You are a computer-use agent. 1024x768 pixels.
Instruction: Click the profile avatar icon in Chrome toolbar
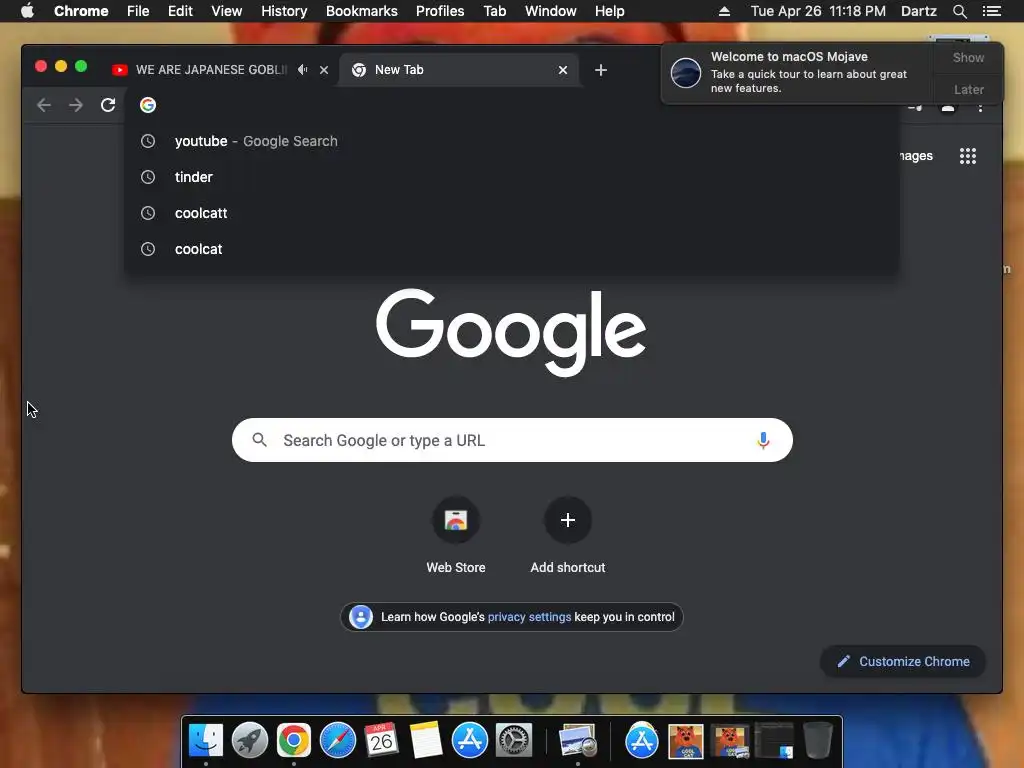click(x=948, y=108)
